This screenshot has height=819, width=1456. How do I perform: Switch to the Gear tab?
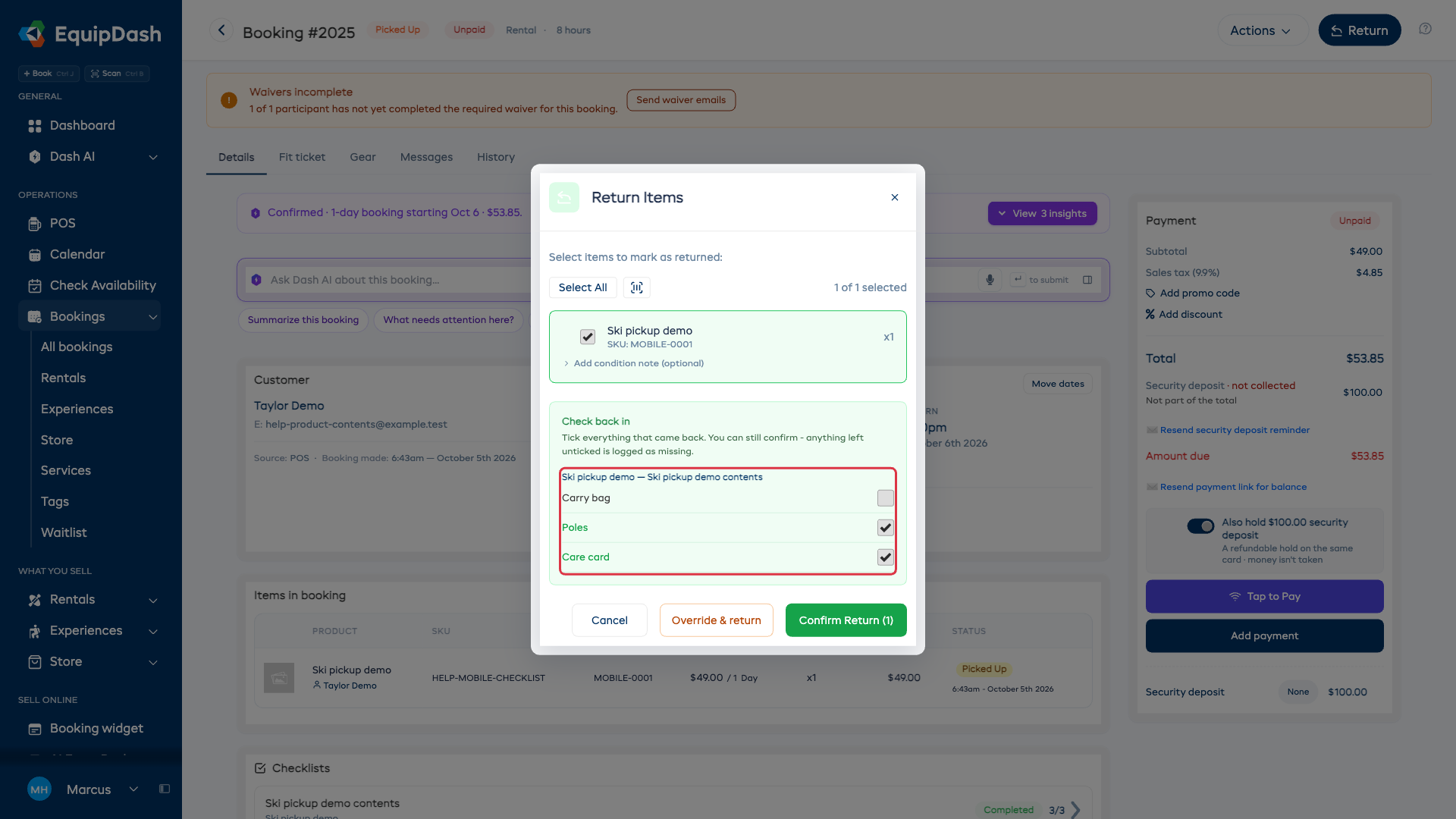362,157
